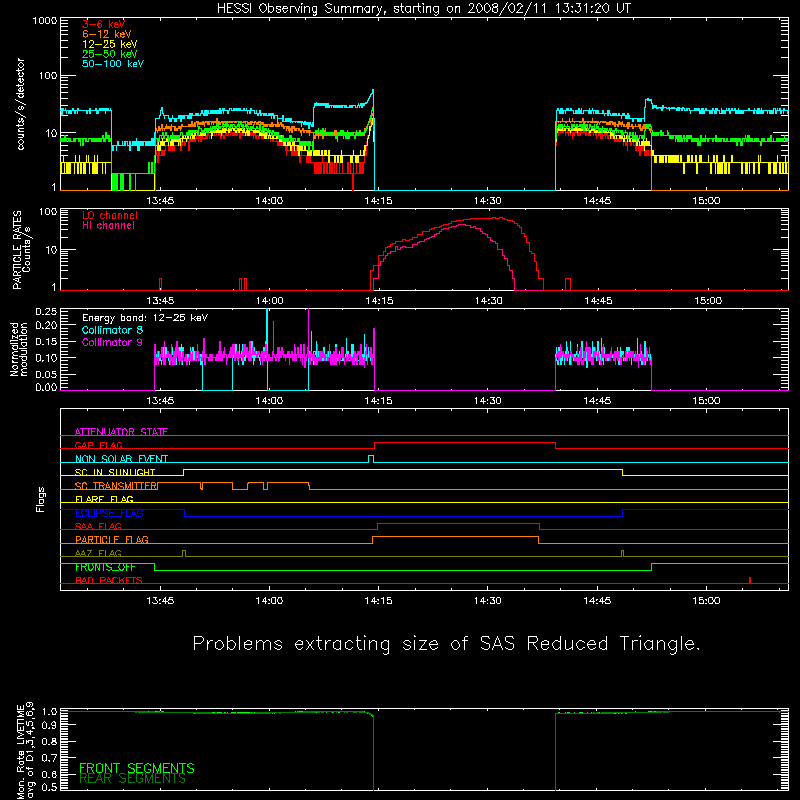Click the 14:15 tick label under count-rate plot
Viewport: 800px width, 800px height.
click(x=378, y=201)
